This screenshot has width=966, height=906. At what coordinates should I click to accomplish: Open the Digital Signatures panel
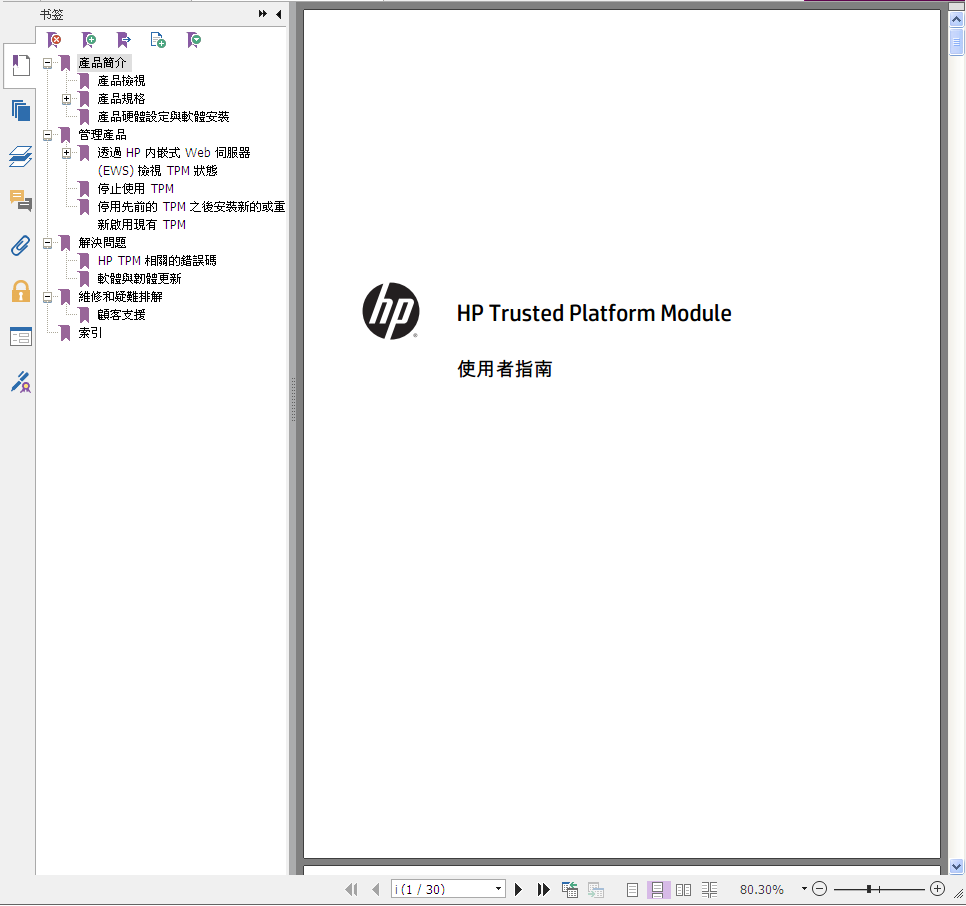20,382
